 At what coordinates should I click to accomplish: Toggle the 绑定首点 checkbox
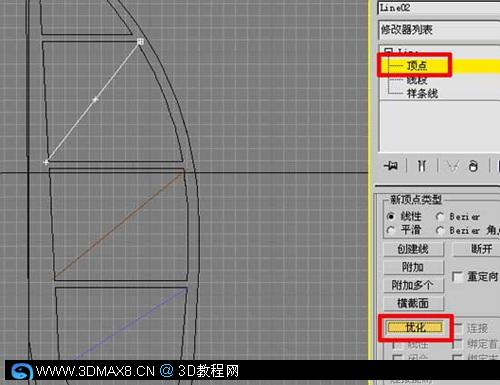point(457,343)
